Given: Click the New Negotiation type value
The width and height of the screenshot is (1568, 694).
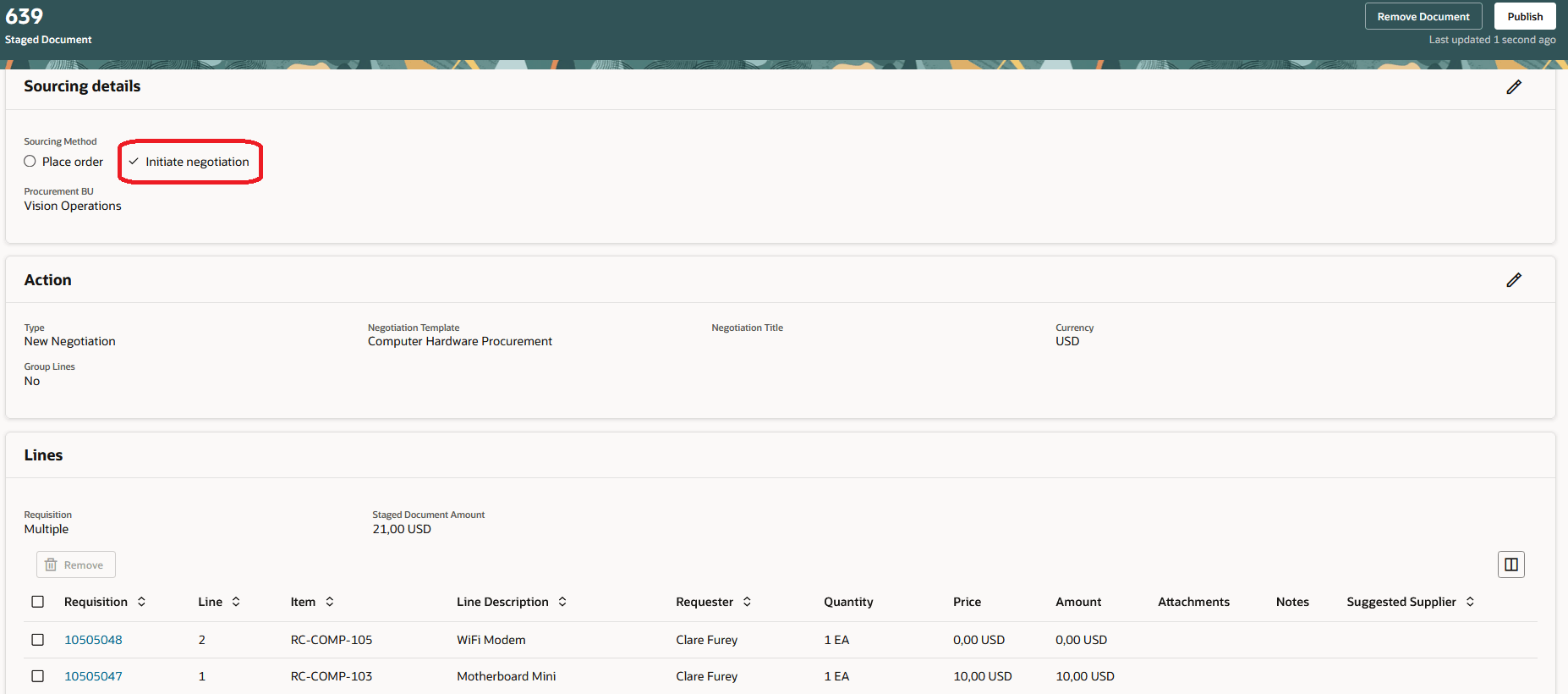Looking at the screenshot, I should click(x=70, y=341).
